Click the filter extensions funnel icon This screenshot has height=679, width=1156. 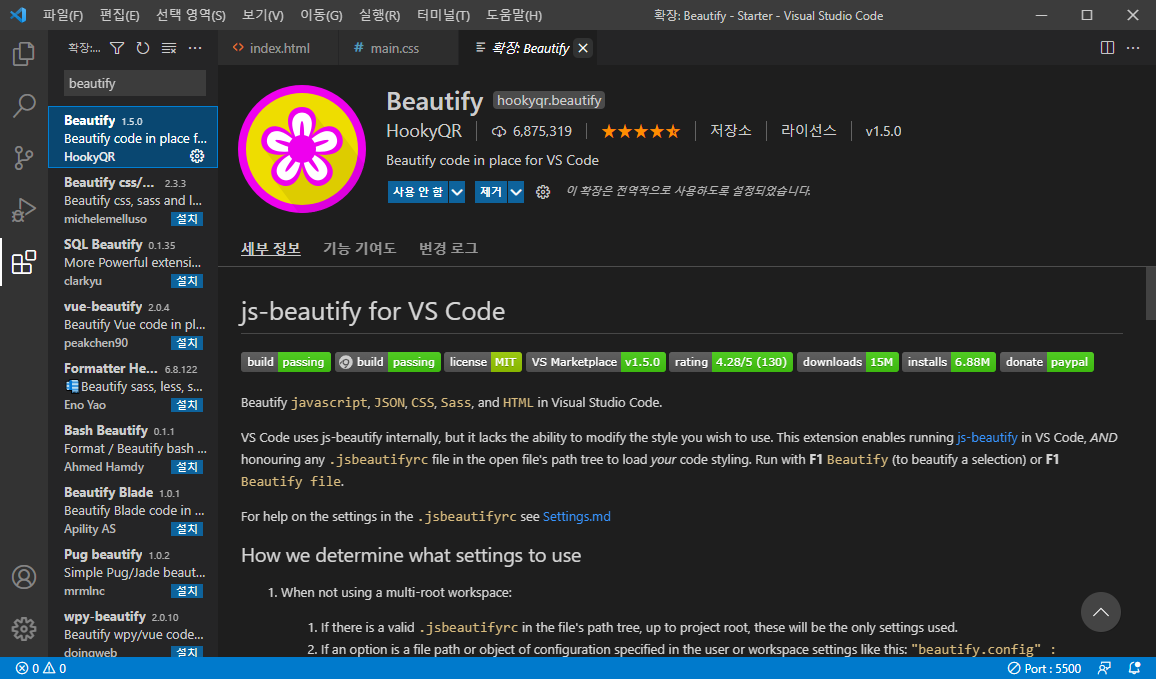click(x=116, y=48)
